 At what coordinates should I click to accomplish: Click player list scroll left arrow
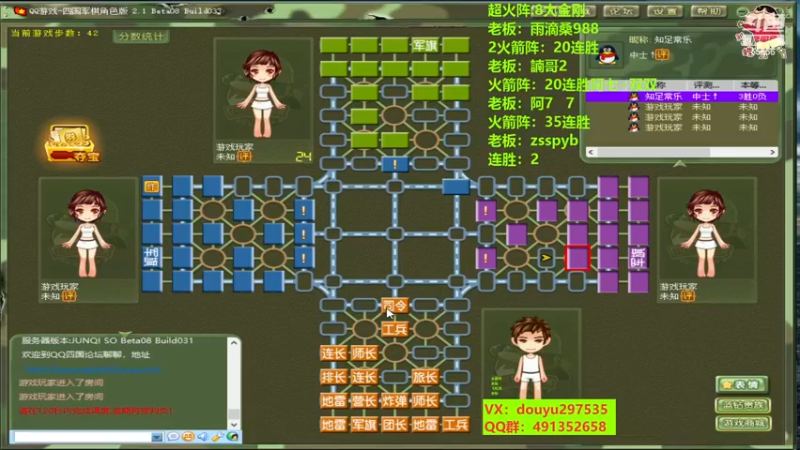591,152
